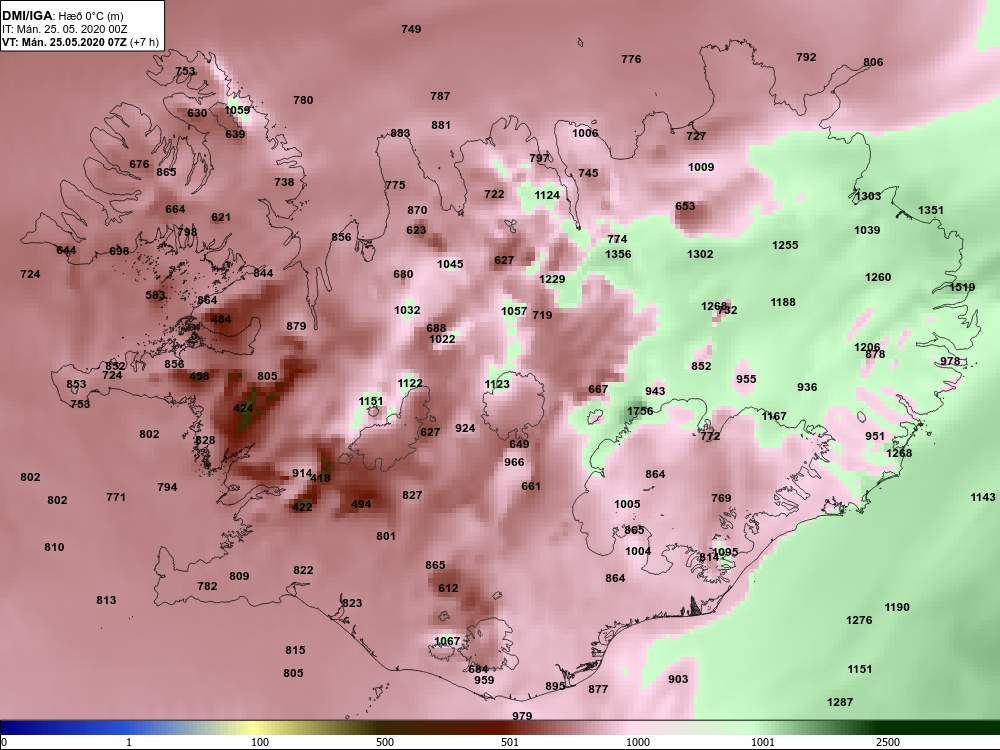Select the value 1303 on the east coast
Screen dimensions: 1000x750
(868, 196)
